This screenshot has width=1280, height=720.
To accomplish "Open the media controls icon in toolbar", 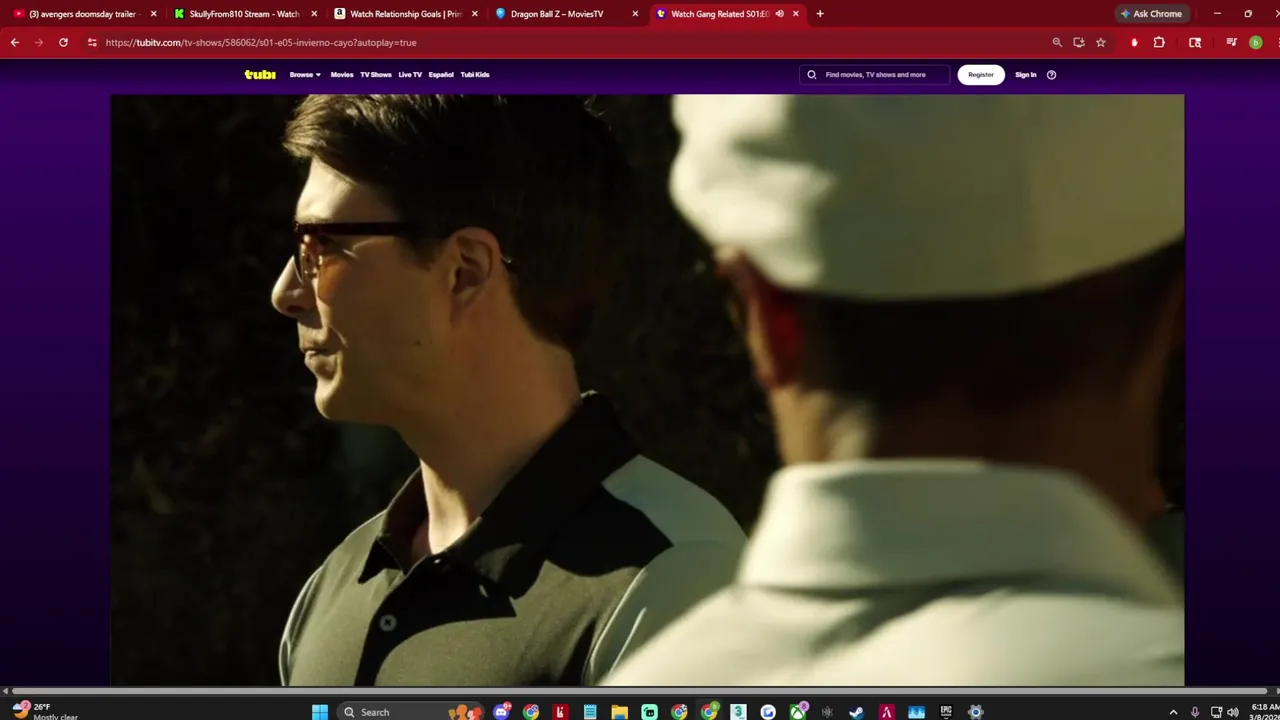I will click(x=1231, y=43).
